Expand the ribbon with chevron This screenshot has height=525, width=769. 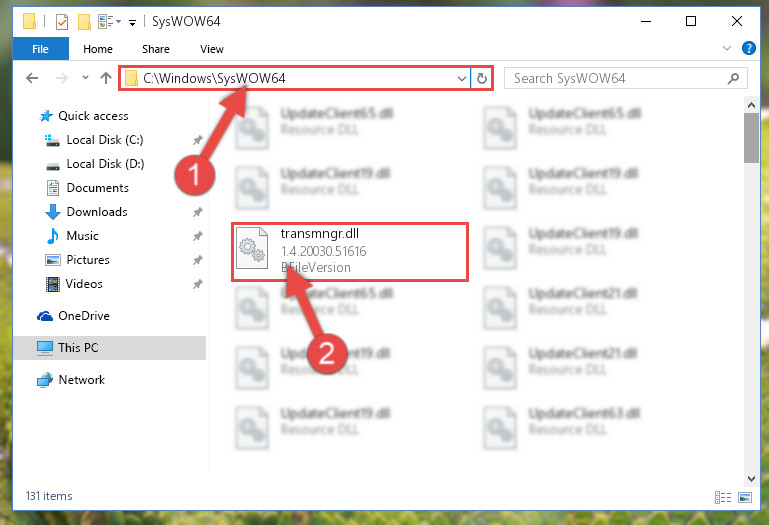727,48
